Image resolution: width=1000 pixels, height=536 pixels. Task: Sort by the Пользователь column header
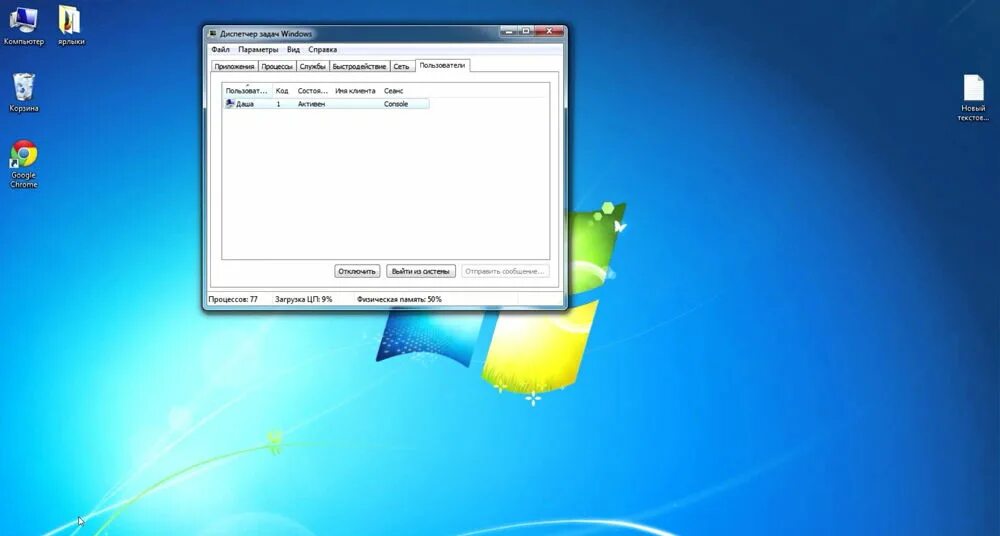[247, 91]
